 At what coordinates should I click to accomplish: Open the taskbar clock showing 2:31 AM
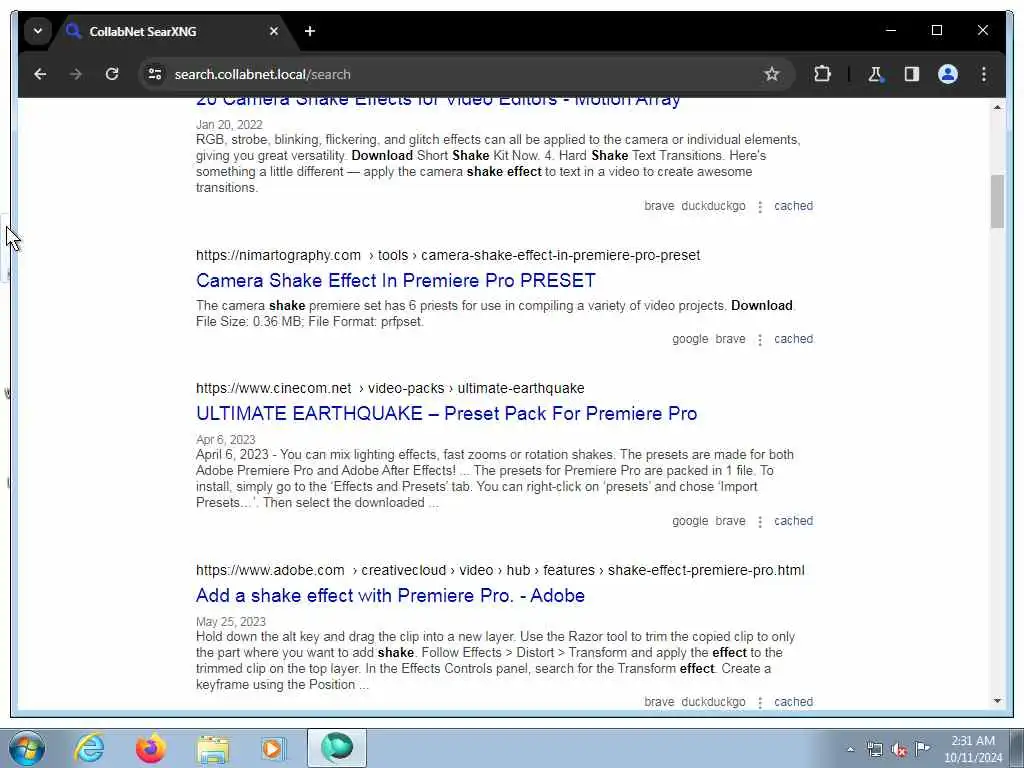click(x=973, y=749)
